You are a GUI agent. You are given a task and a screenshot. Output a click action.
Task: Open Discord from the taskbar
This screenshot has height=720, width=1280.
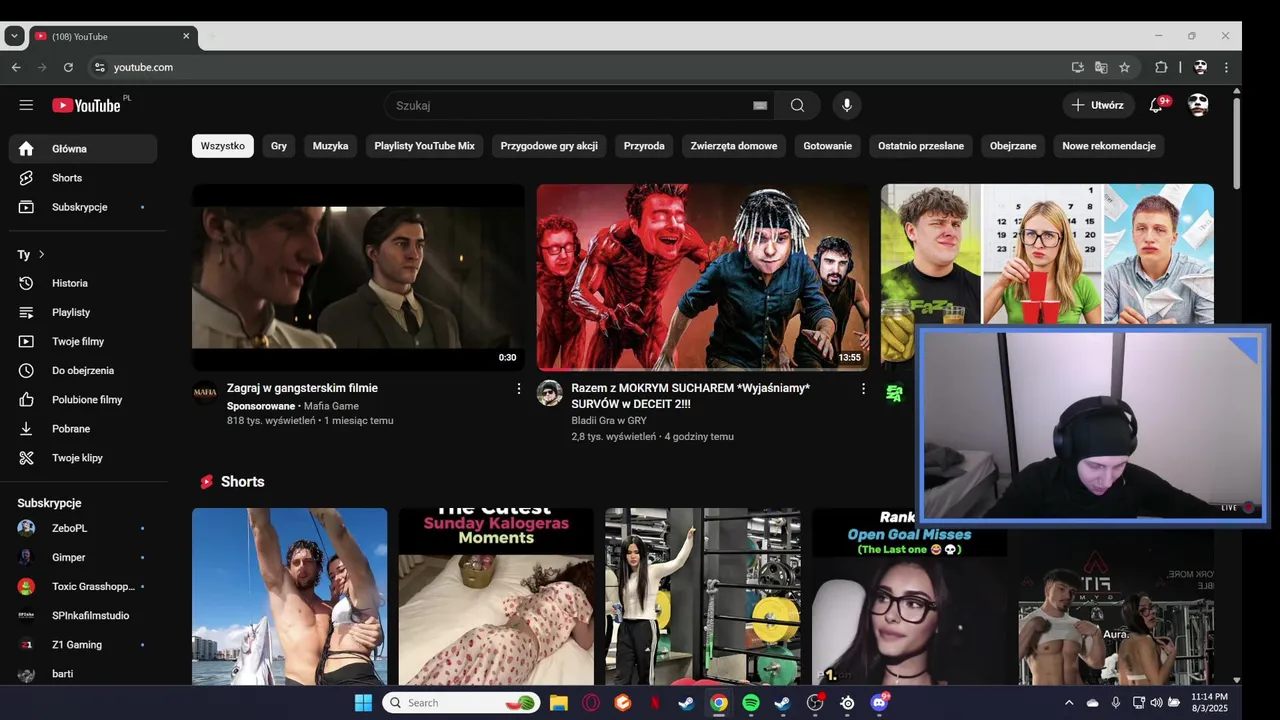pyautogui.click(x=879, y=703)
